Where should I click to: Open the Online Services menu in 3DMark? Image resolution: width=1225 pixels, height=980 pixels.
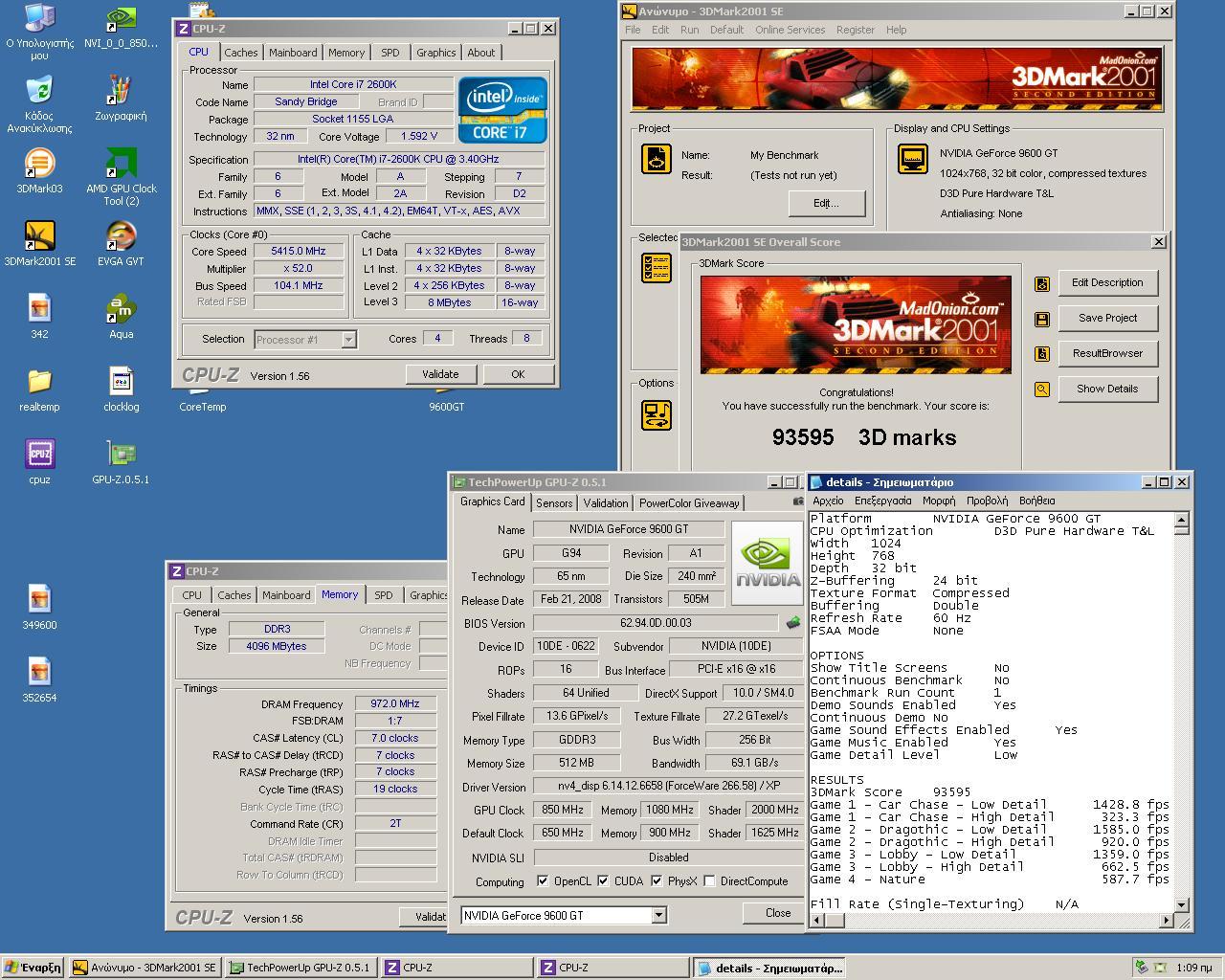pos(790,30)
